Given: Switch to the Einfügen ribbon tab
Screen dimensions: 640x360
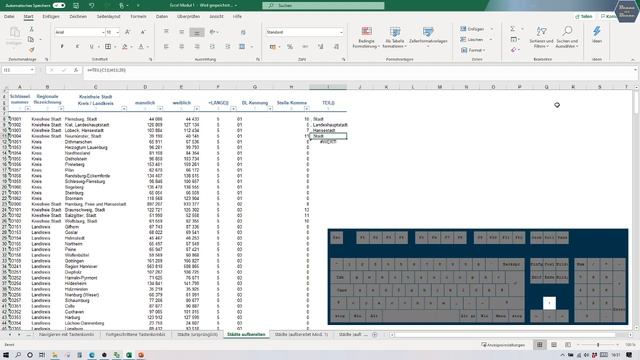Looking at the screenshot, I should coord(51,17).
